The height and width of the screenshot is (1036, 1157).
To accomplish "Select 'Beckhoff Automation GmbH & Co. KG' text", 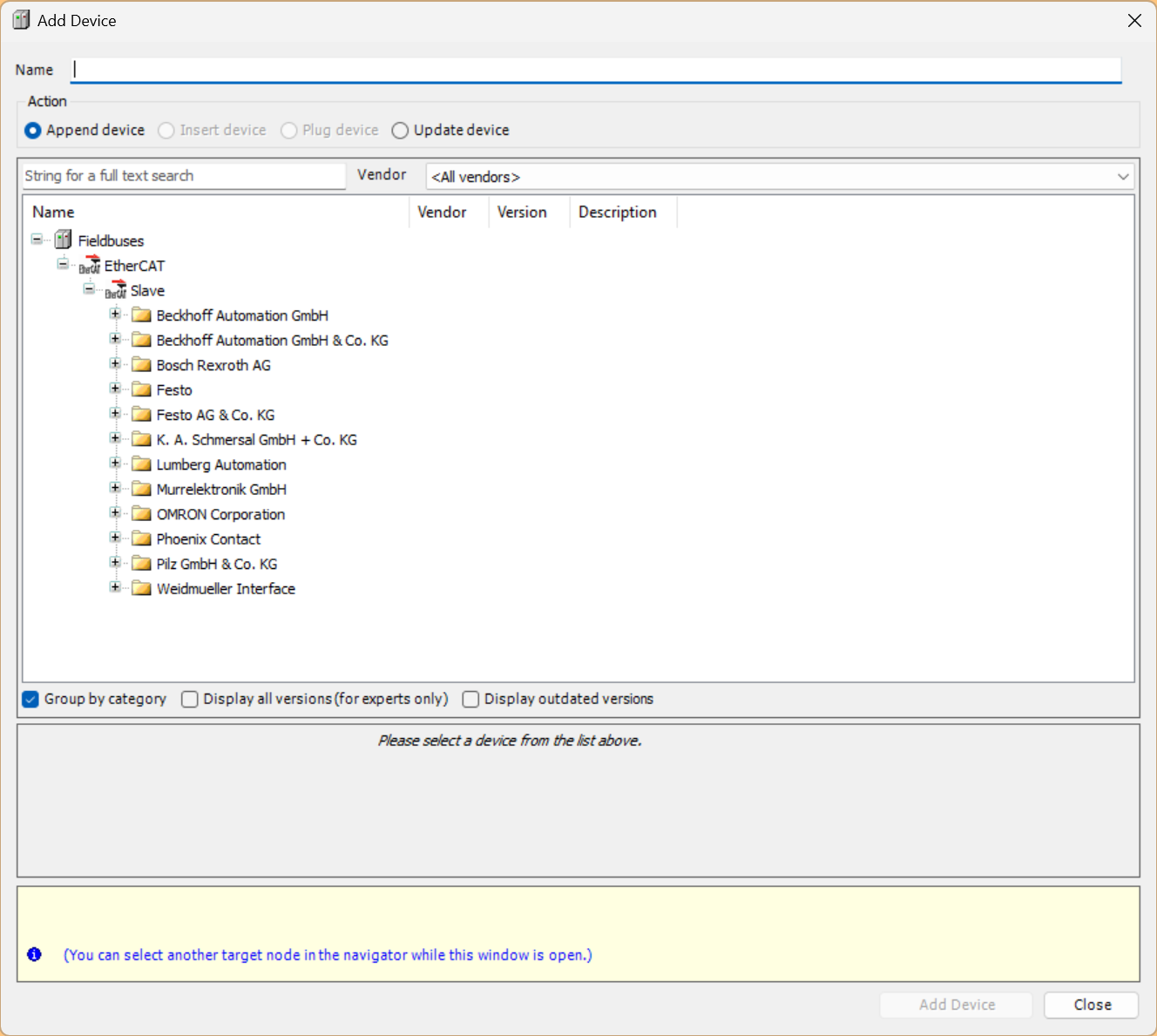I will [x=273, y=341].
